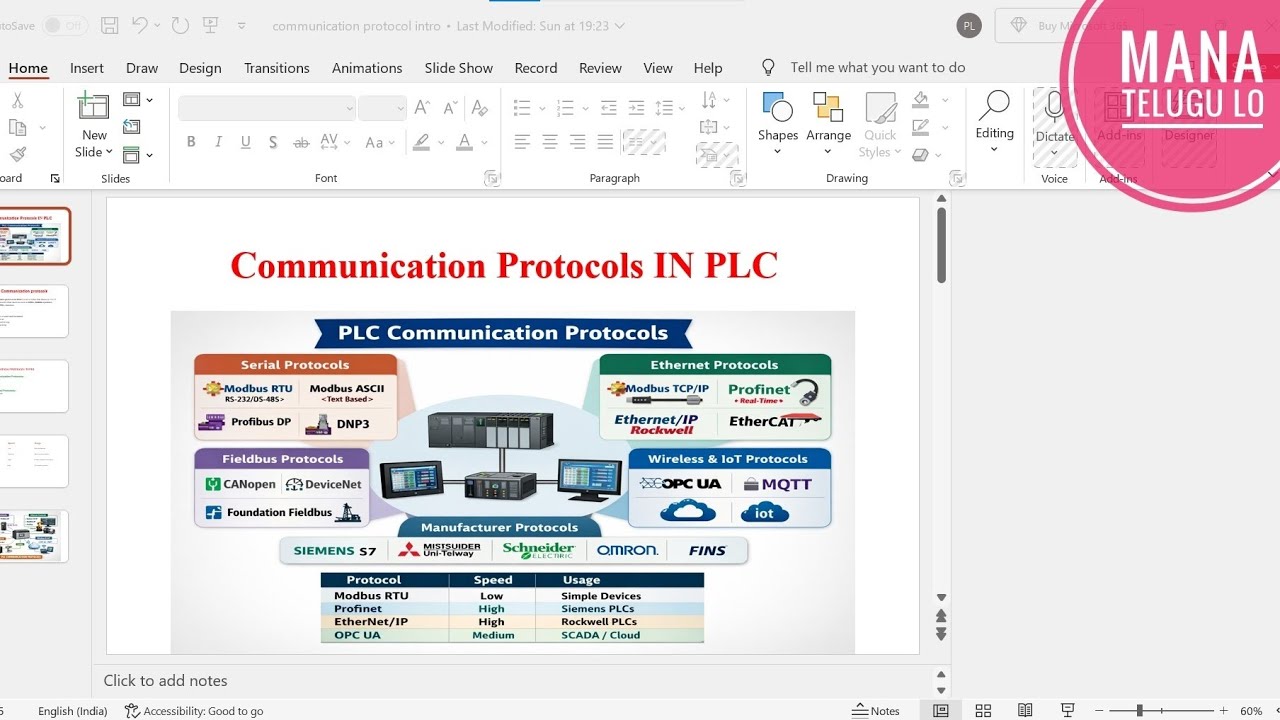1280x720 pixels.
Task: Open the Transitions ribbon tab
Action: (x=277, y=68)
